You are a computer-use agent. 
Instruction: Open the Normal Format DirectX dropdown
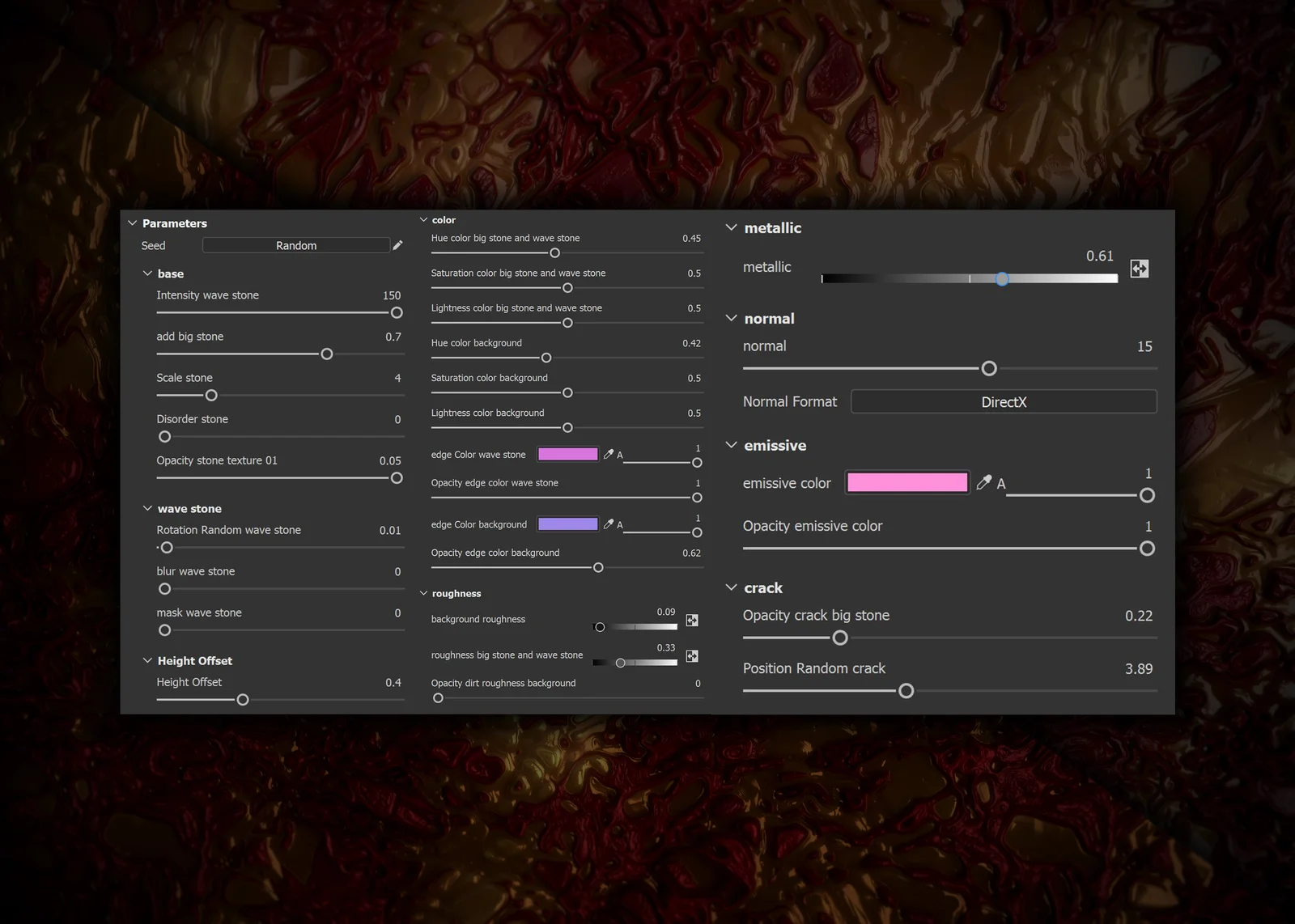tap(1004, 401)
